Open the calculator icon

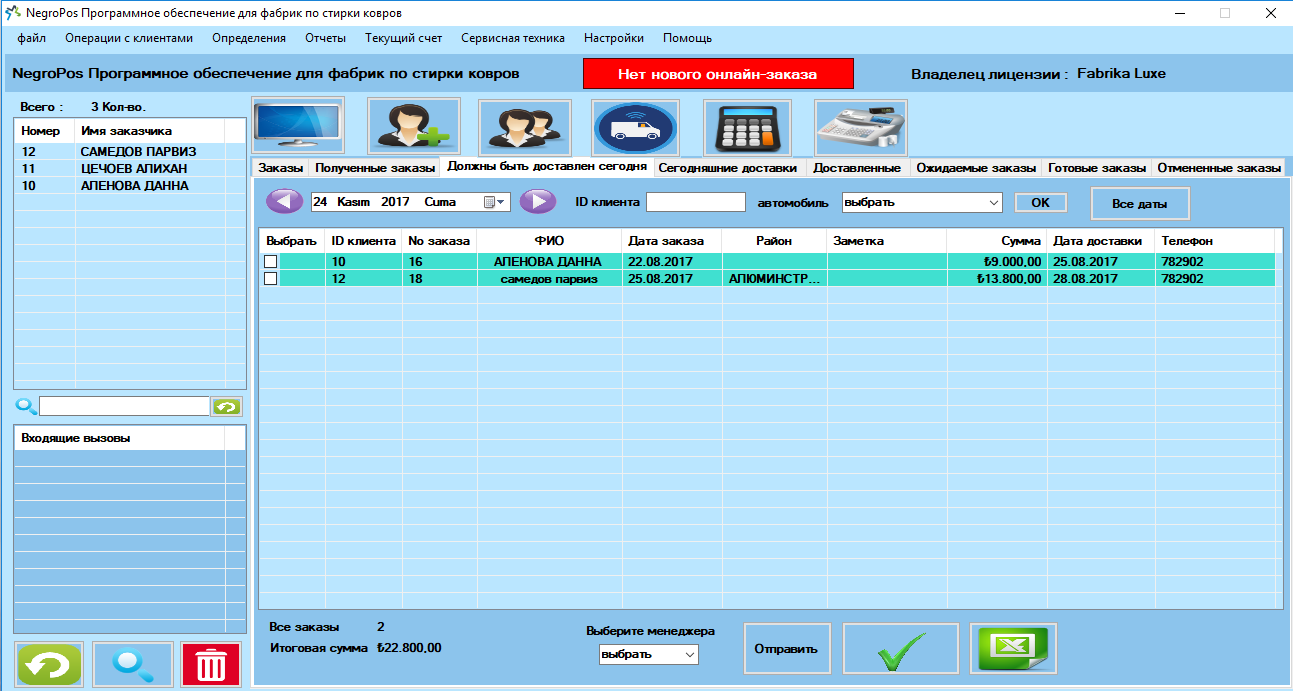pyautogui.click(x=748, y=127)
